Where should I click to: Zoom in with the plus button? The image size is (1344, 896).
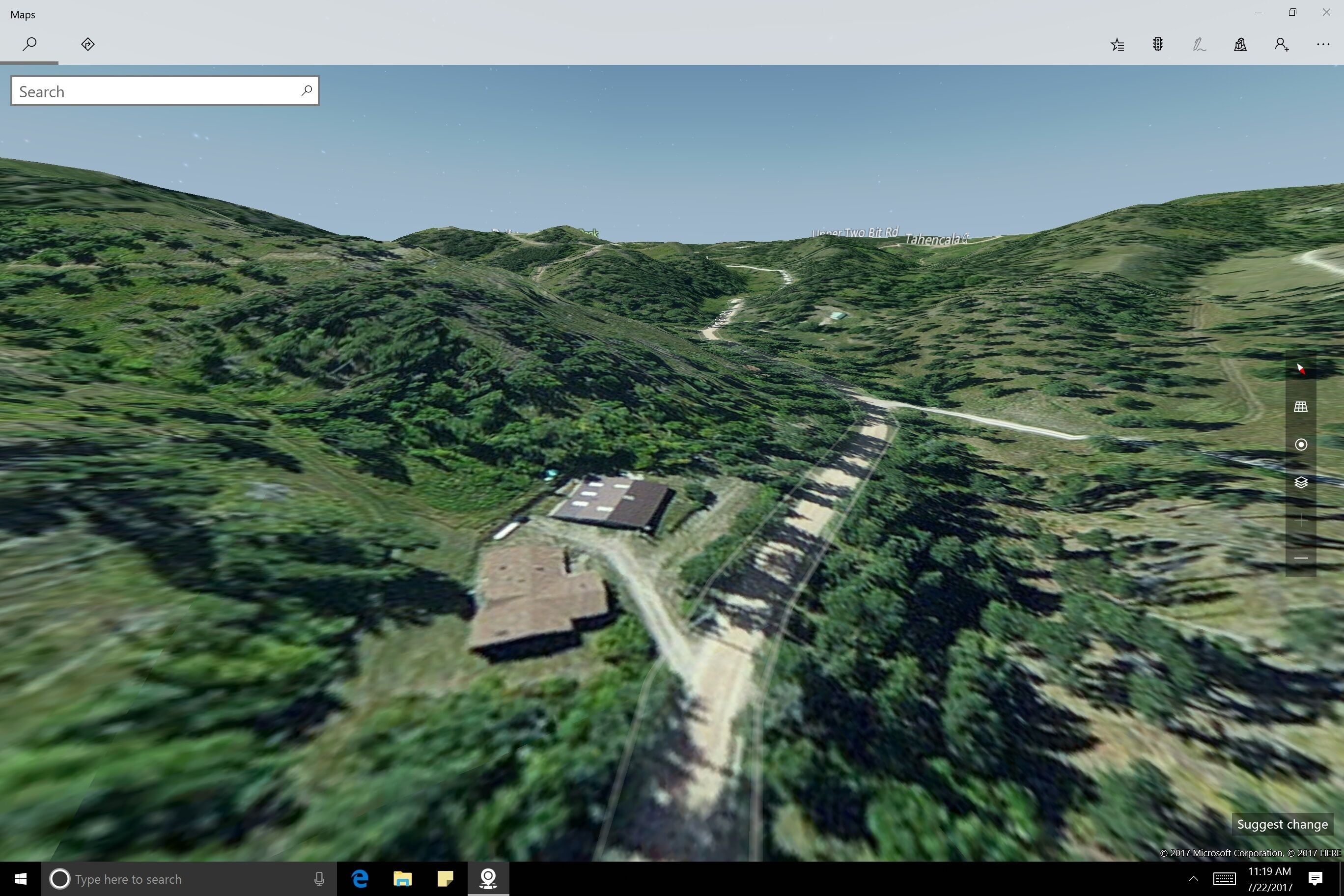pyautogui.click(x=1301, y=521)
